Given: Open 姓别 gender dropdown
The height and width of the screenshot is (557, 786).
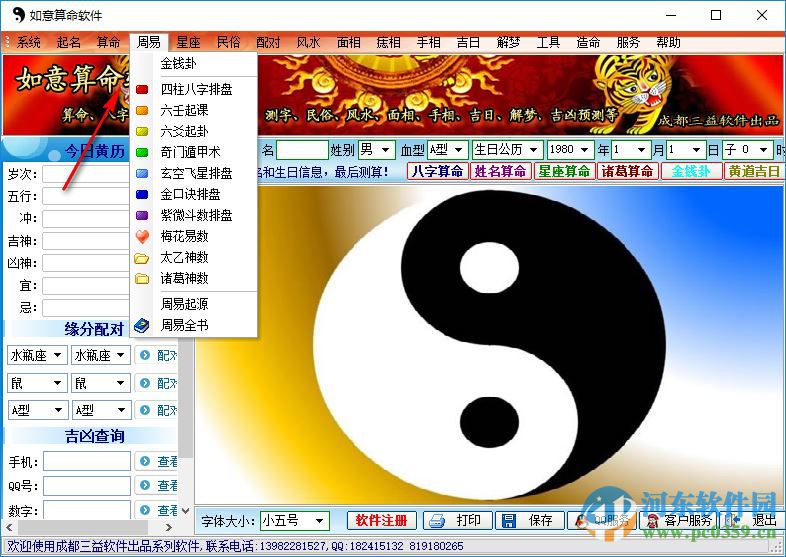Looking at the screenshot, I should (385, 149).
